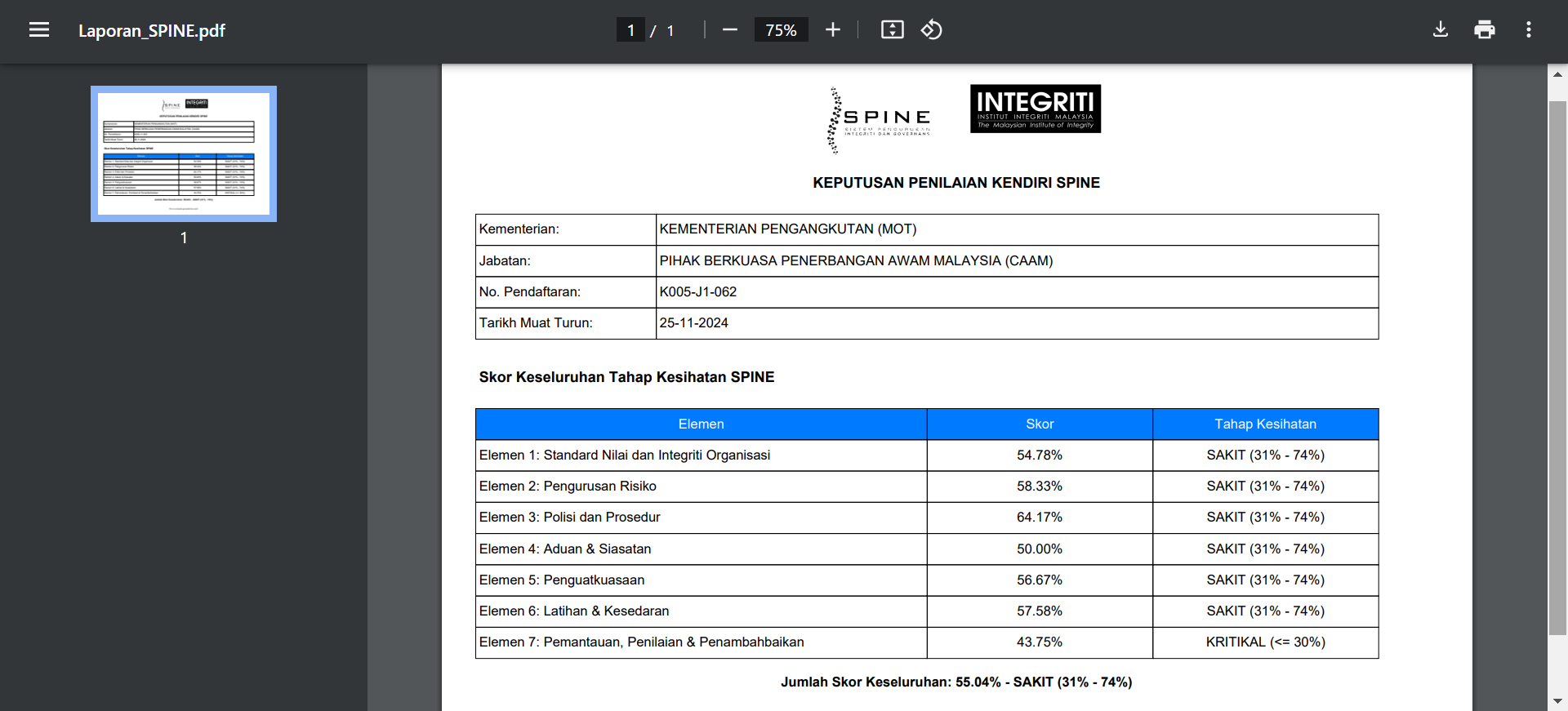Click the zoom in plus icon
Screen dimensions: 1568x711
click(x=832, y=30)
